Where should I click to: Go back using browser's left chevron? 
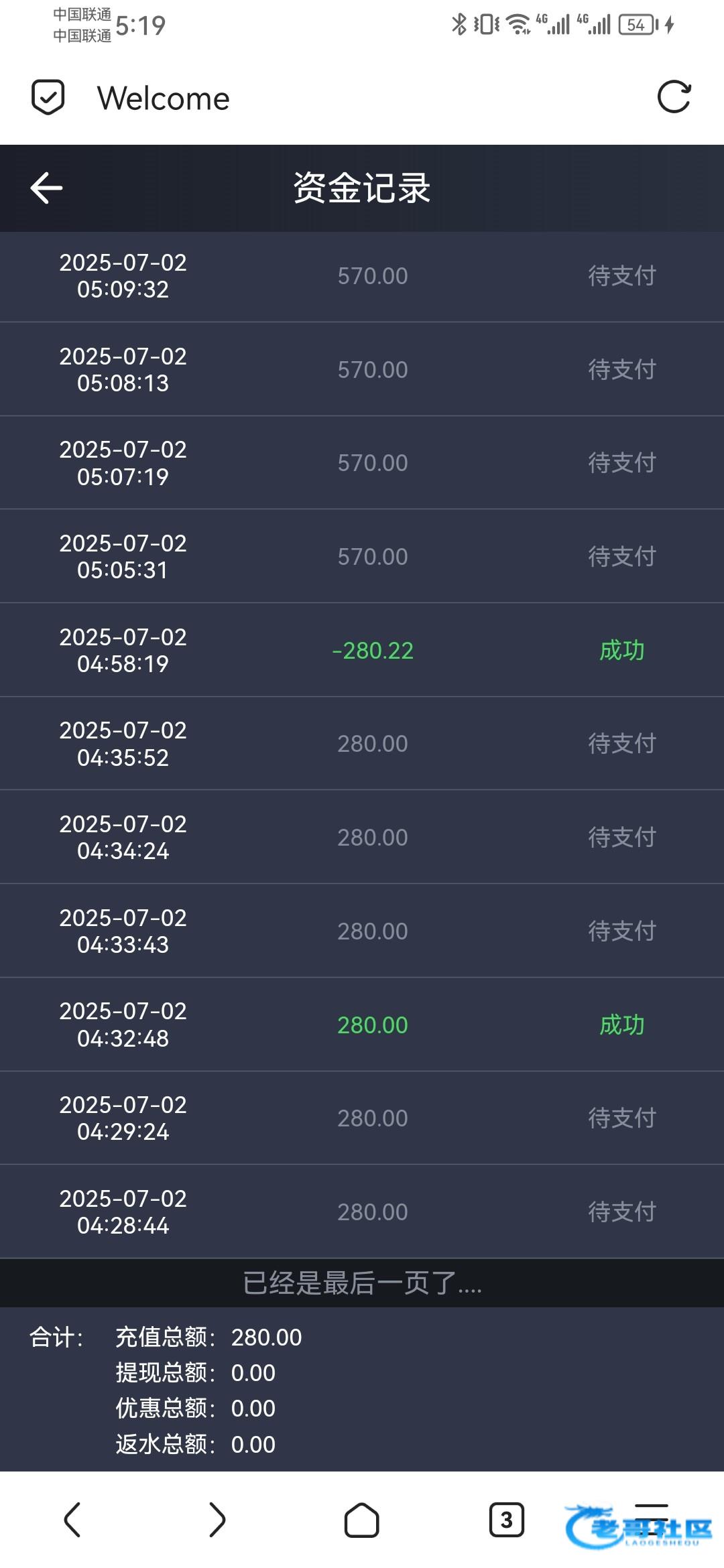pos(72,1519)
